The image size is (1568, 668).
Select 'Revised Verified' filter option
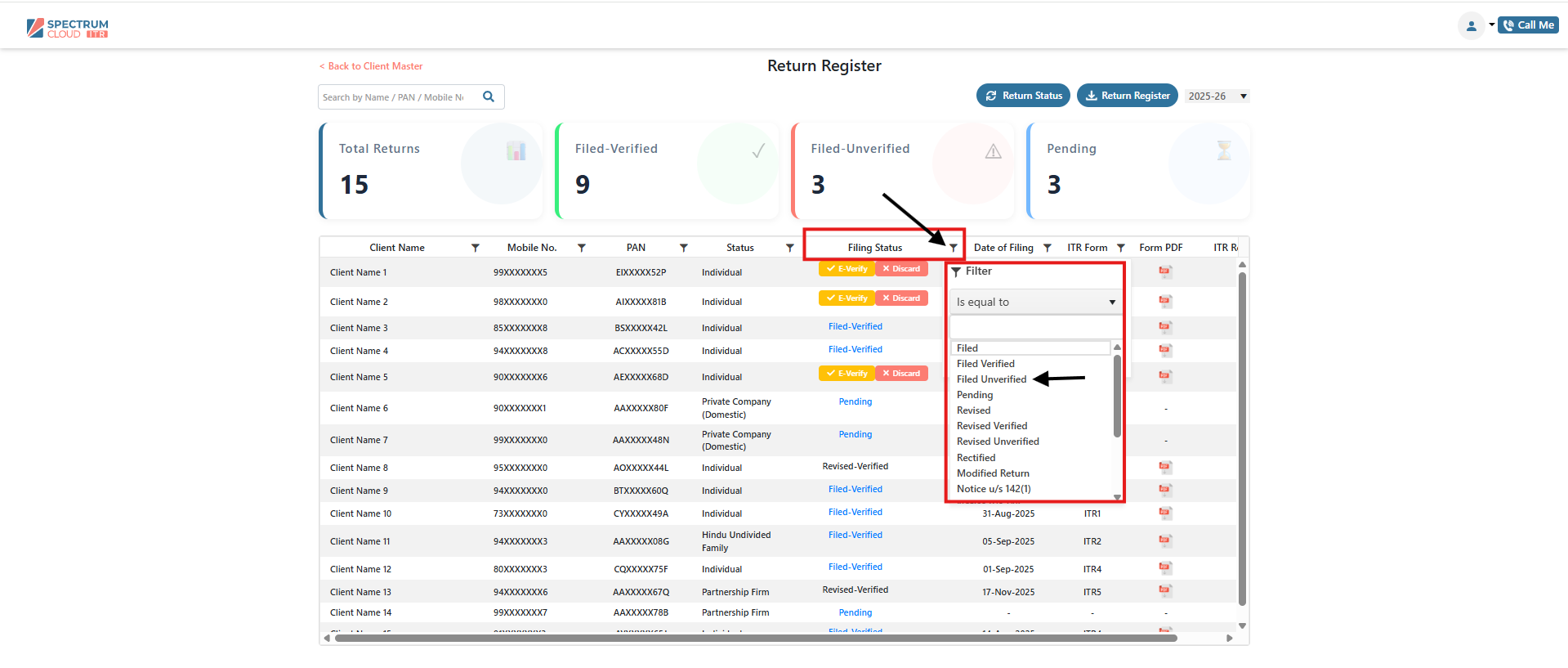click(992, 426)
